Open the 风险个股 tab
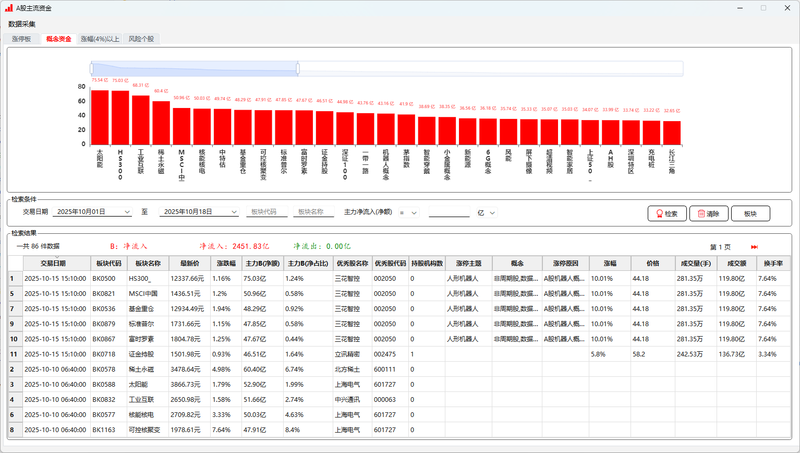 (x=141, y=38)
